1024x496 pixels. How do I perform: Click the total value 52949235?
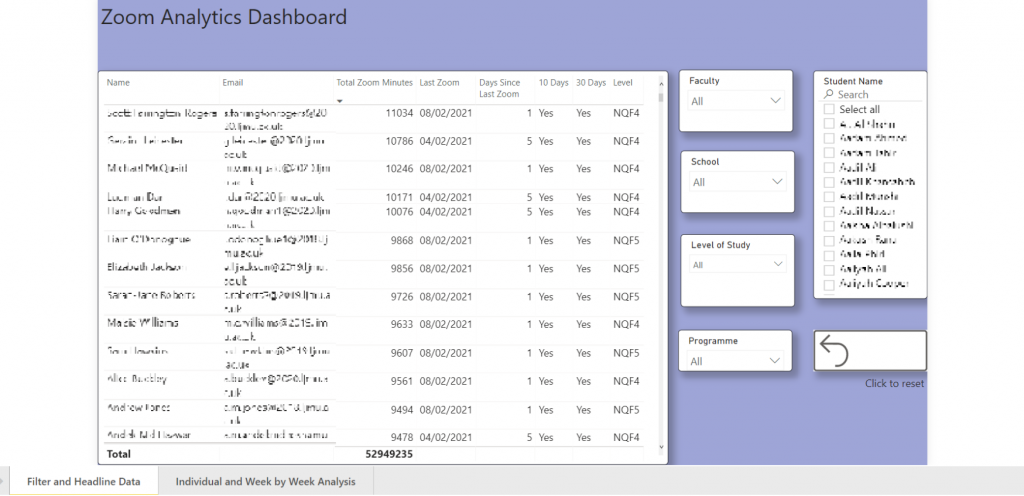point(388,454)
